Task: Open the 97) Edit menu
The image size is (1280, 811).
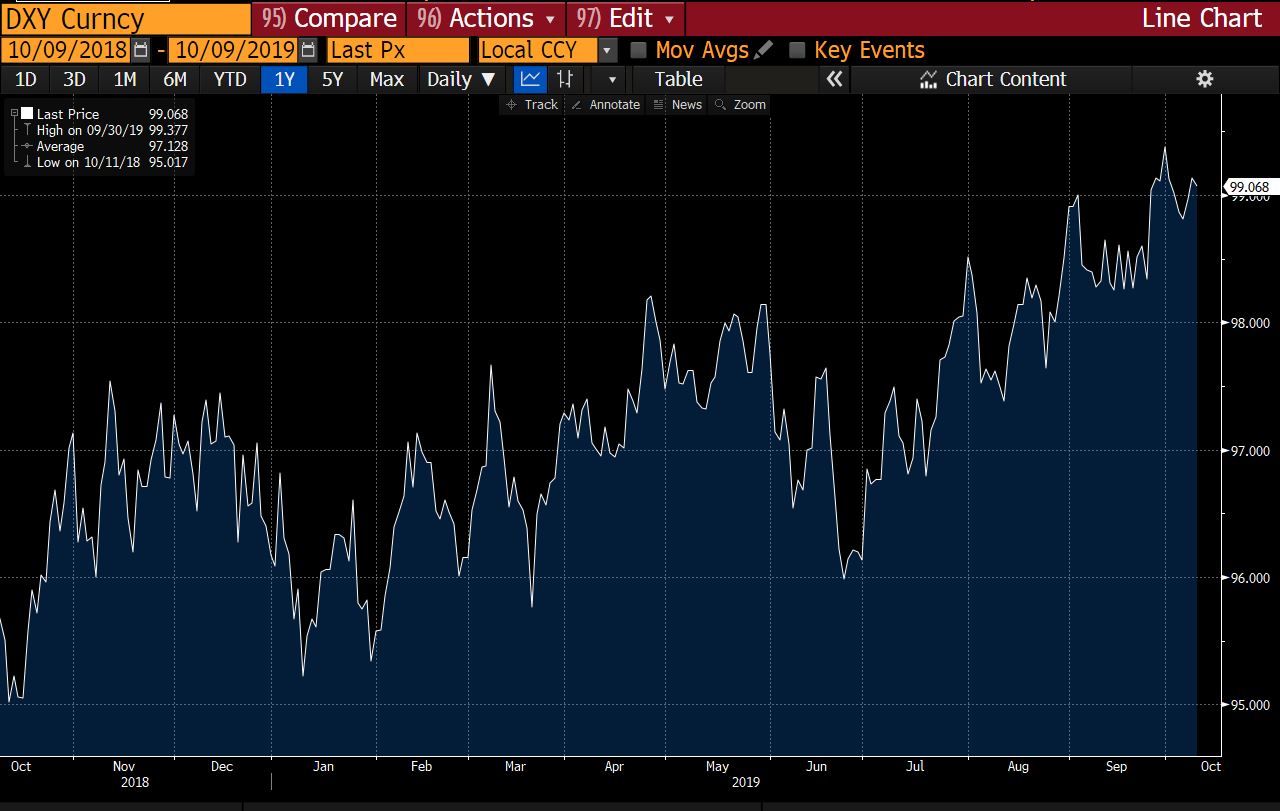Action: 625,18
